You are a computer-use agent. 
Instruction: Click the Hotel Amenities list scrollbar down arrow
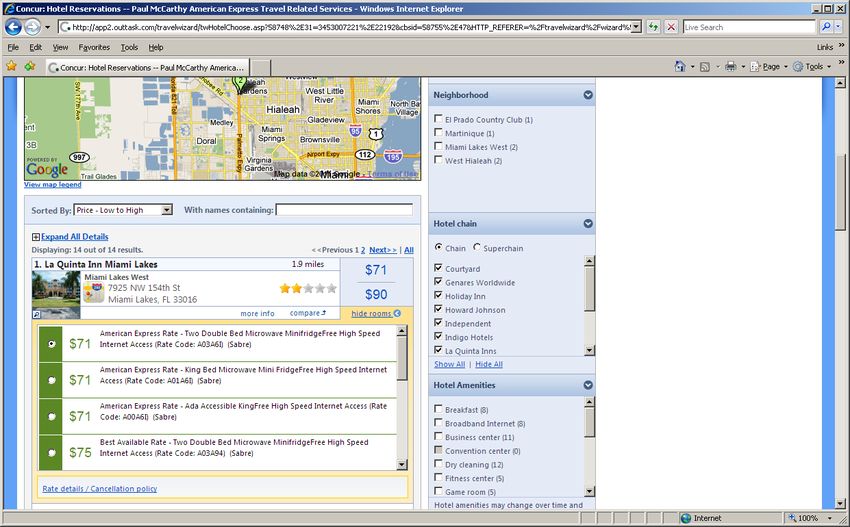tap(590, 491)
